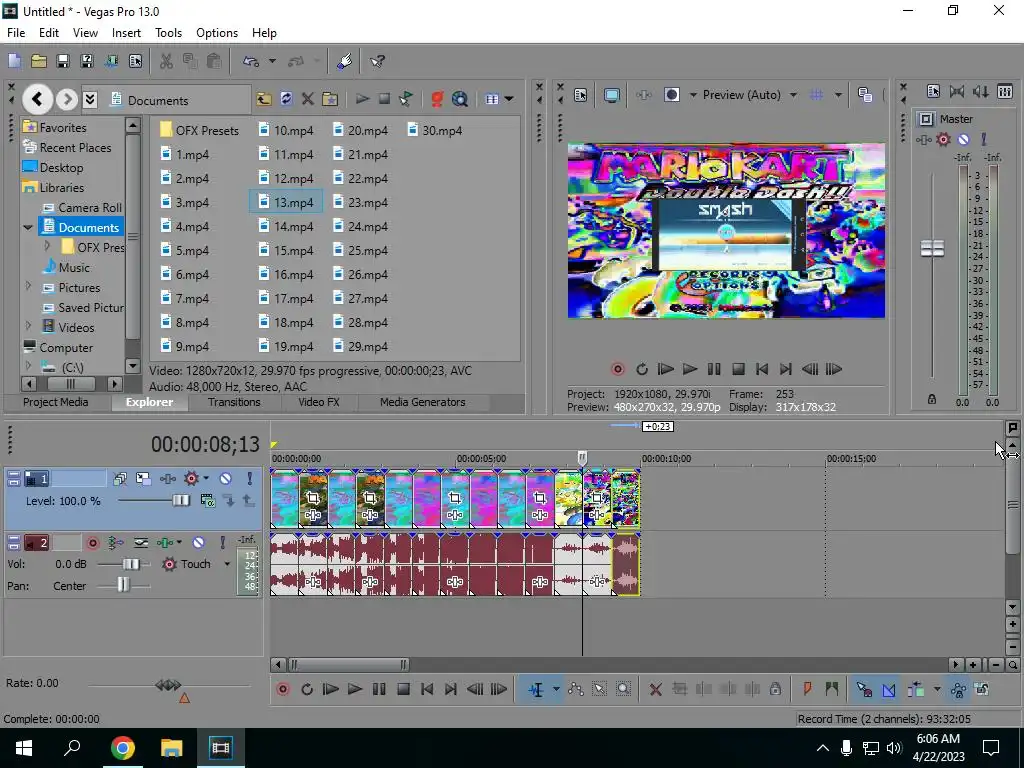Click the Get Media from Web icon
Image resolution: width=1024 pixels, height=768 pixels.
coord(460,99)
